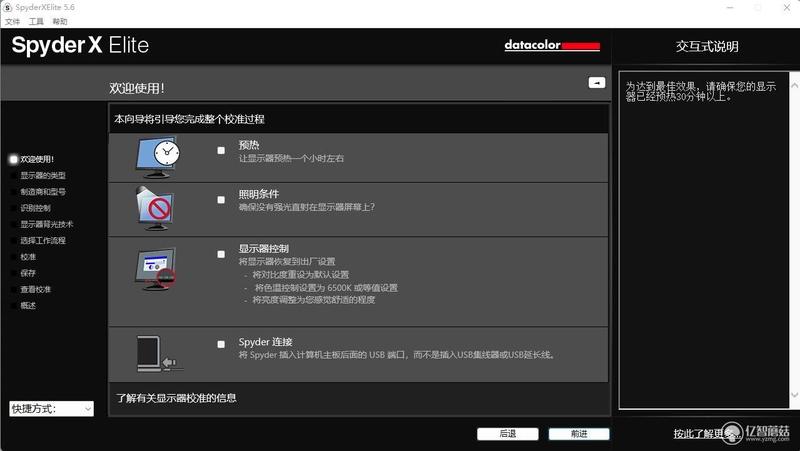Click the 照明条件 heading text
Viewport: 800px width, 451px height.
(259, 194)
